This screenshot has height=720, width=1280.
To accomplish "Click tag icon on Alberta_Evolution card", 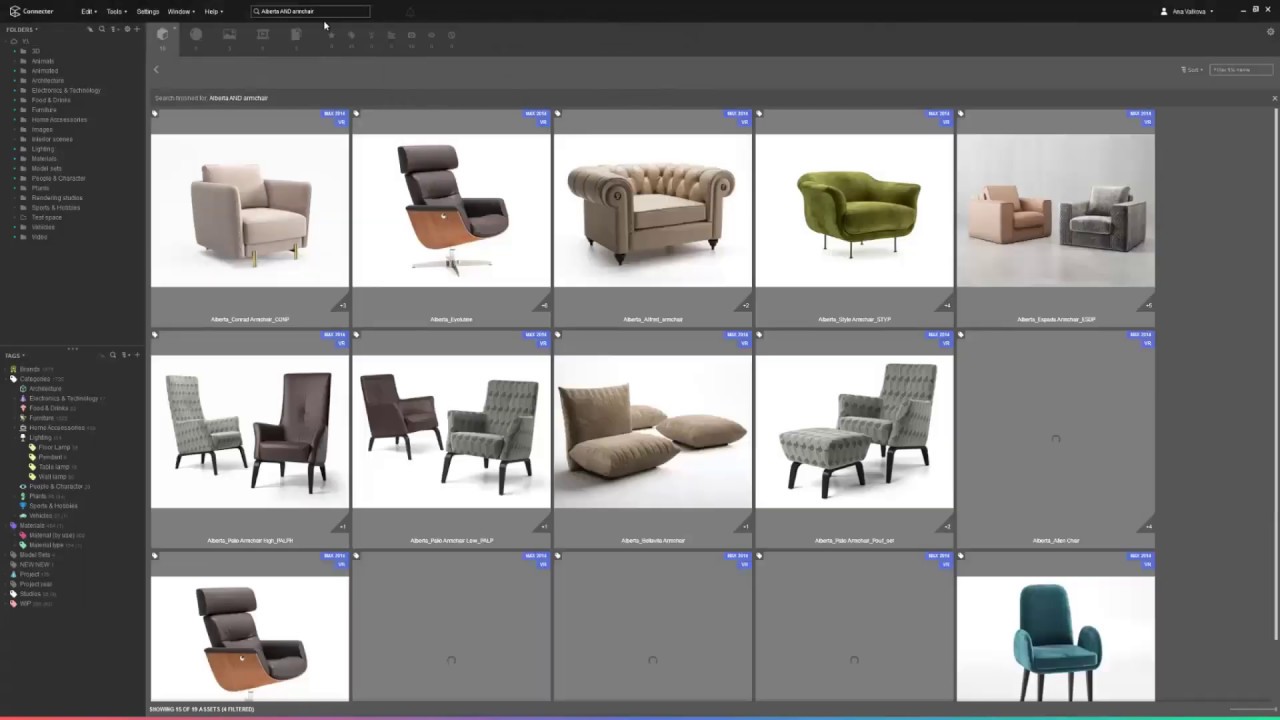I will pyautogui.click(x=356, y=114).
